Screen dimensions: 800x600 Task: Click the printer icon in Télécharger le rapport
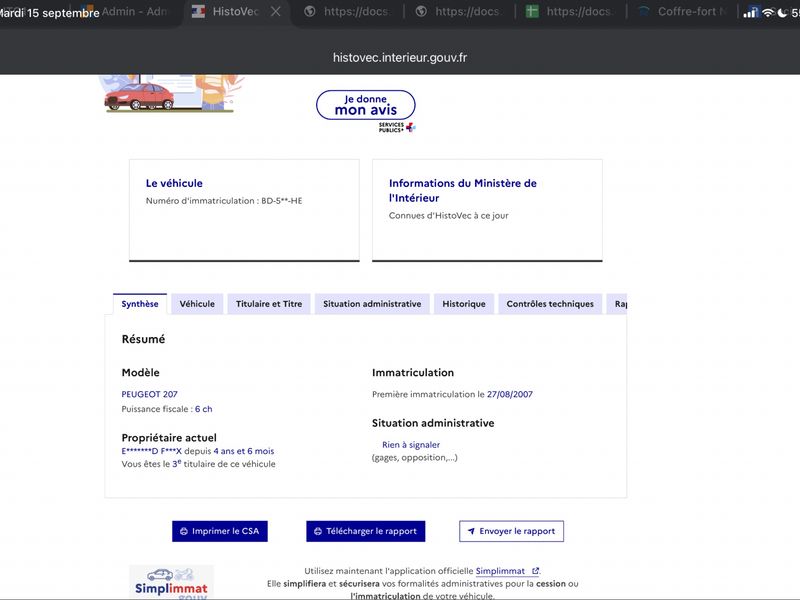click(x=317, y=531)
